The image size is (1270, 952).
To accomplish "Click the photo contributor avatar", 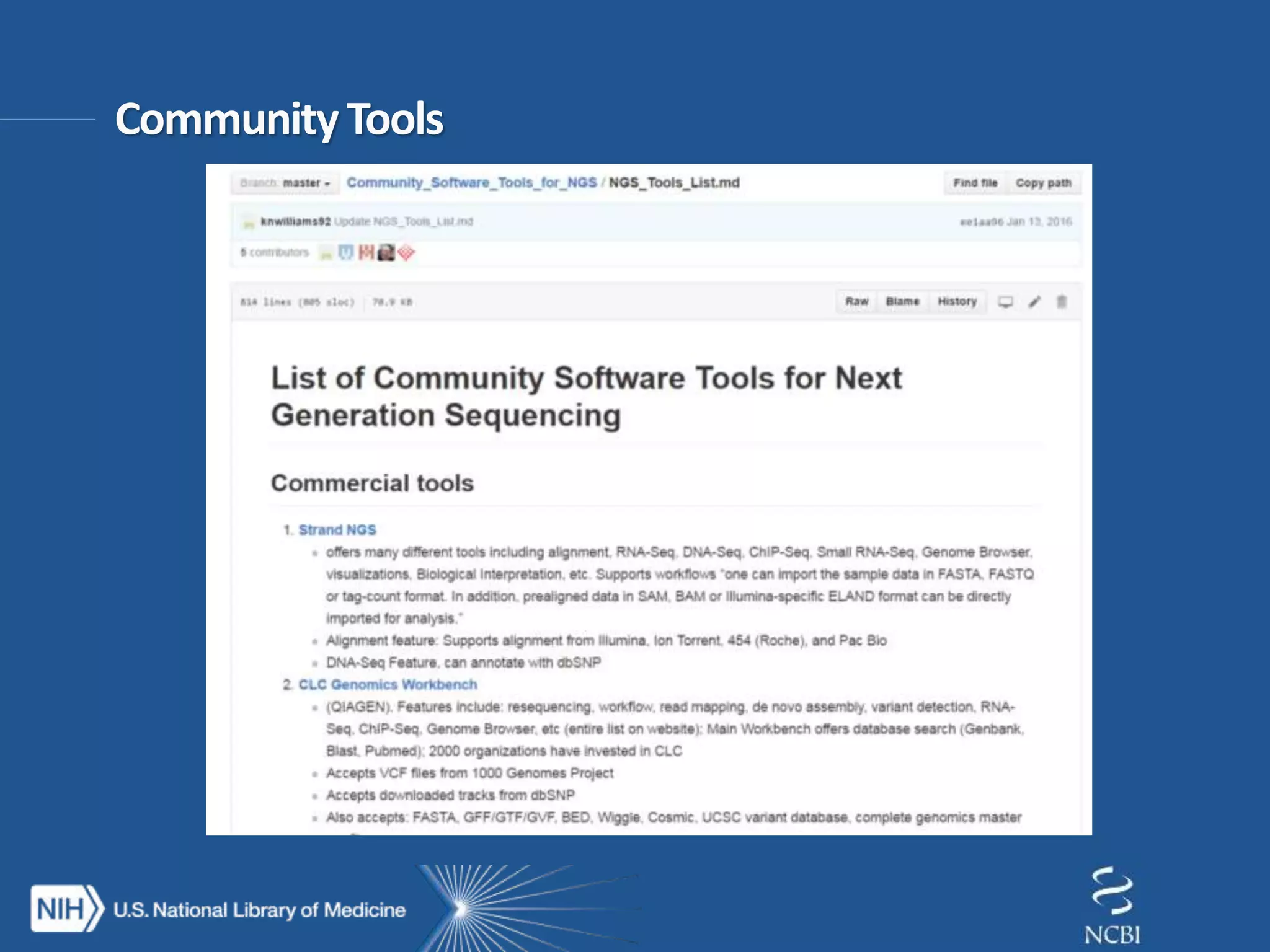I will click(x=386, y=252).
